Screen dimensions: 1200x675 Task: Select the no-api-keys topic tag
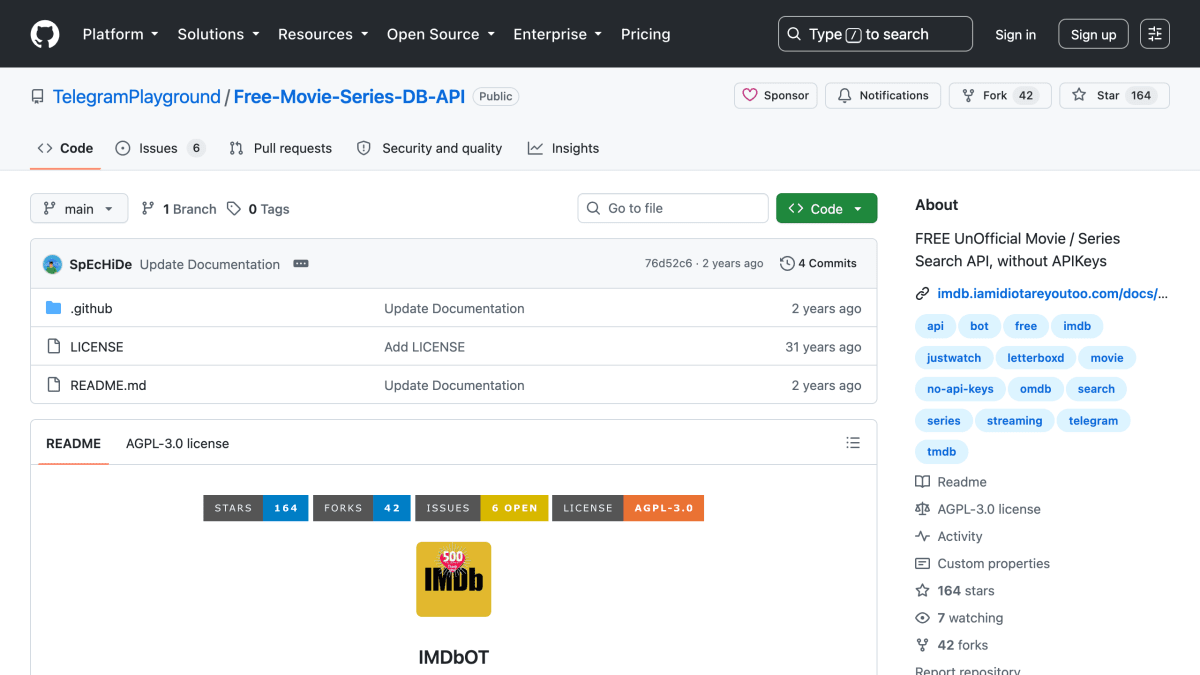[x=960, y=389]
